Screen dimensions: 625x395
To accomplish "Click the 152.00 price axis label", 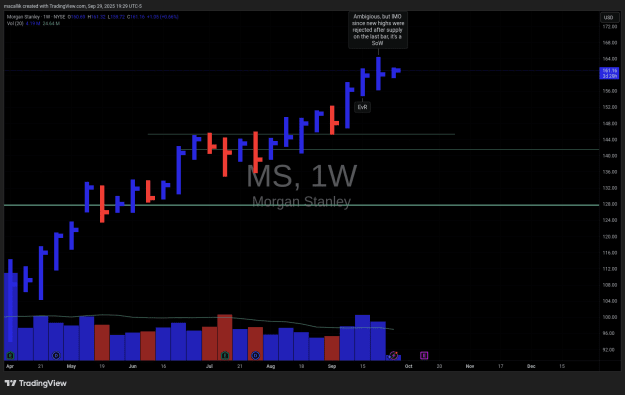I will click(x=610, y=107).
